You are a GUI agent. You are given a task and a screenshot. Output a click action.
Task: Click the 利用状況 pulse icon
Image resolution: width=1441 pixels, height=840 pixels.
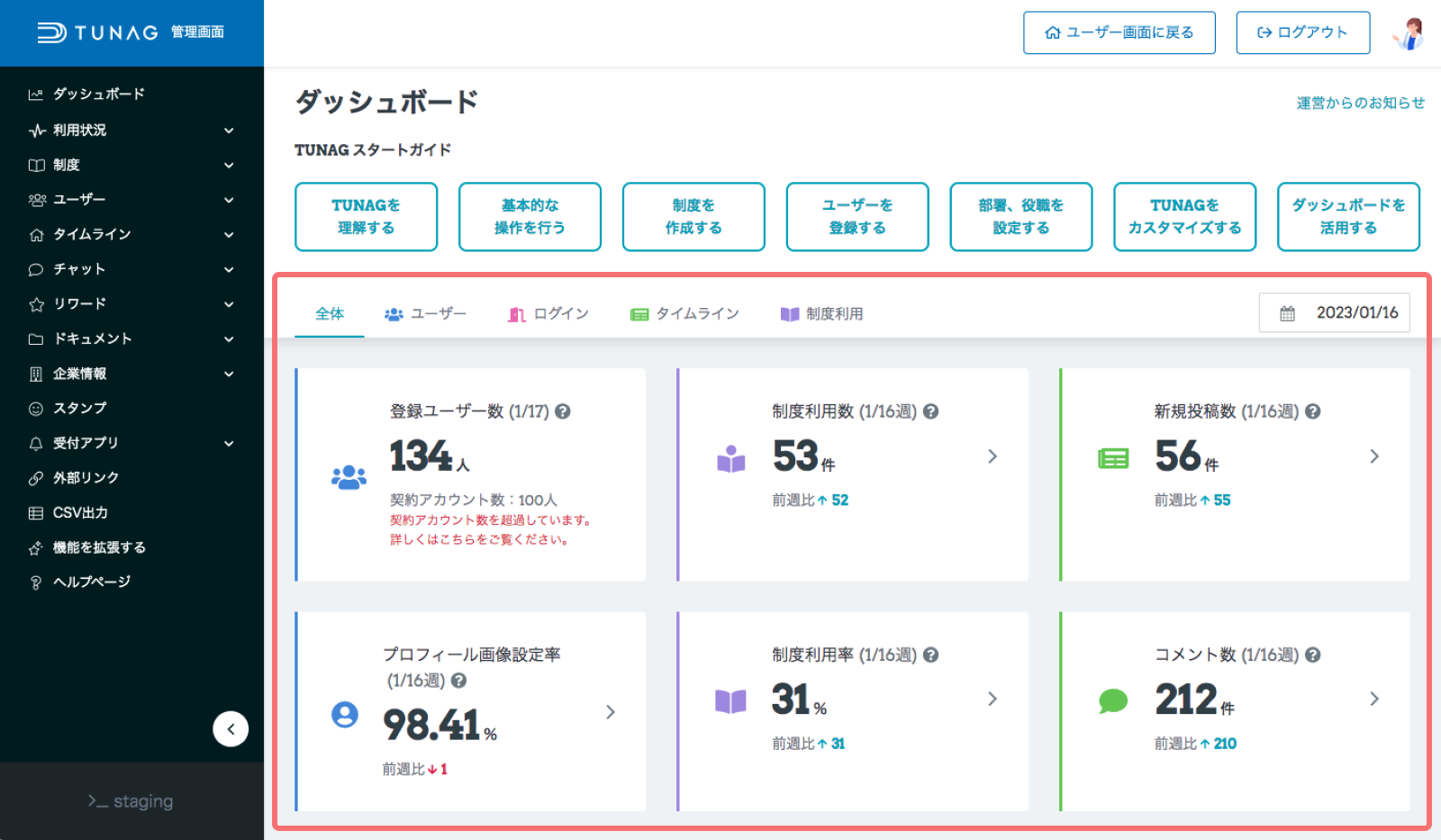(x=37, y=131)
